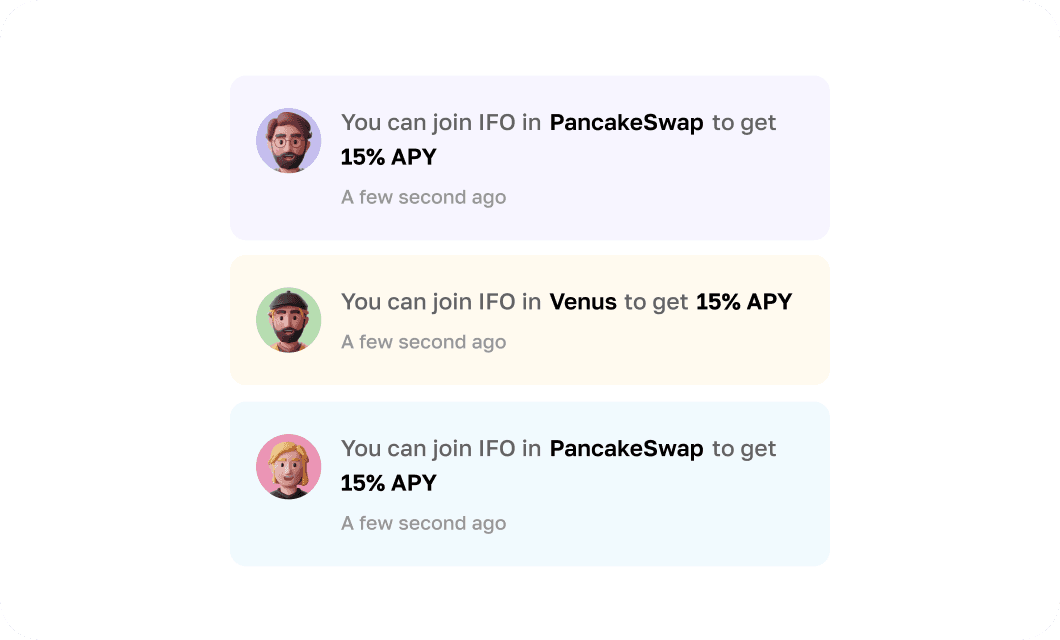Open PancakeSwap link in the light blue notification
Viewport: 1060px width, 640px height.
click(x=626, y=448)
